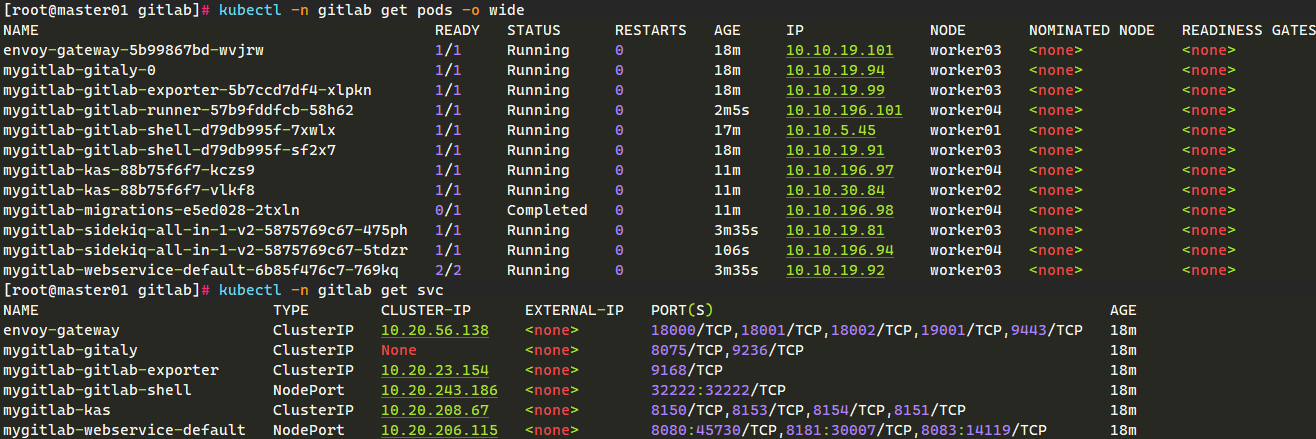Click pod IP 10.10.30.84
Viewport: 1316px width, 439px height.
pyautogui.click(x=836, y=190)
